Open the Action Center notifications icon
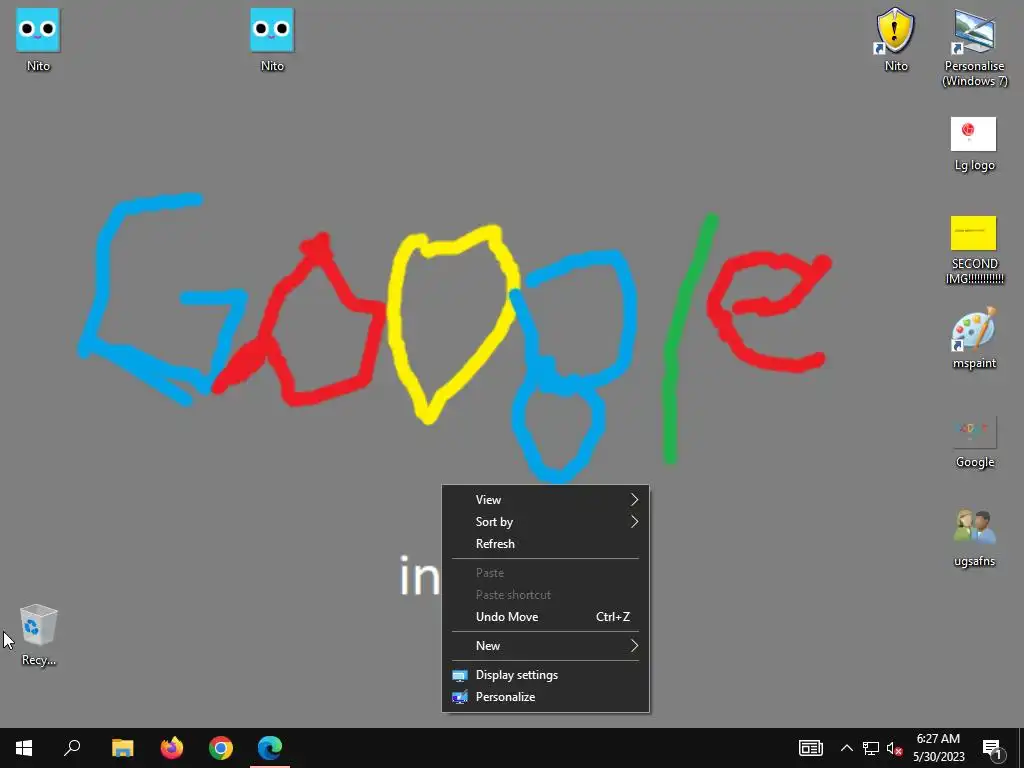This screenshot has height=768, width=1024. [x=992, y=748]
